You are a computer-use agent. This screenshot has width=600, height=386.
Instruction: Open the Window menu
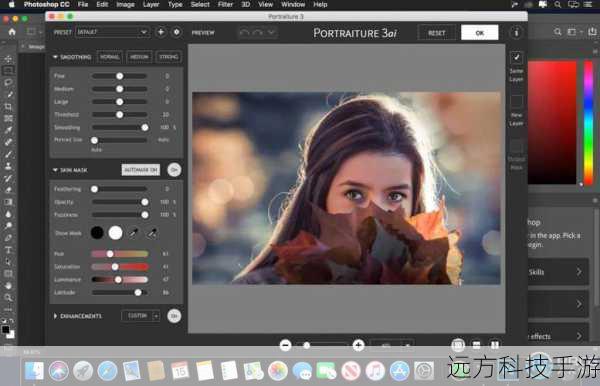click(293, 5)
